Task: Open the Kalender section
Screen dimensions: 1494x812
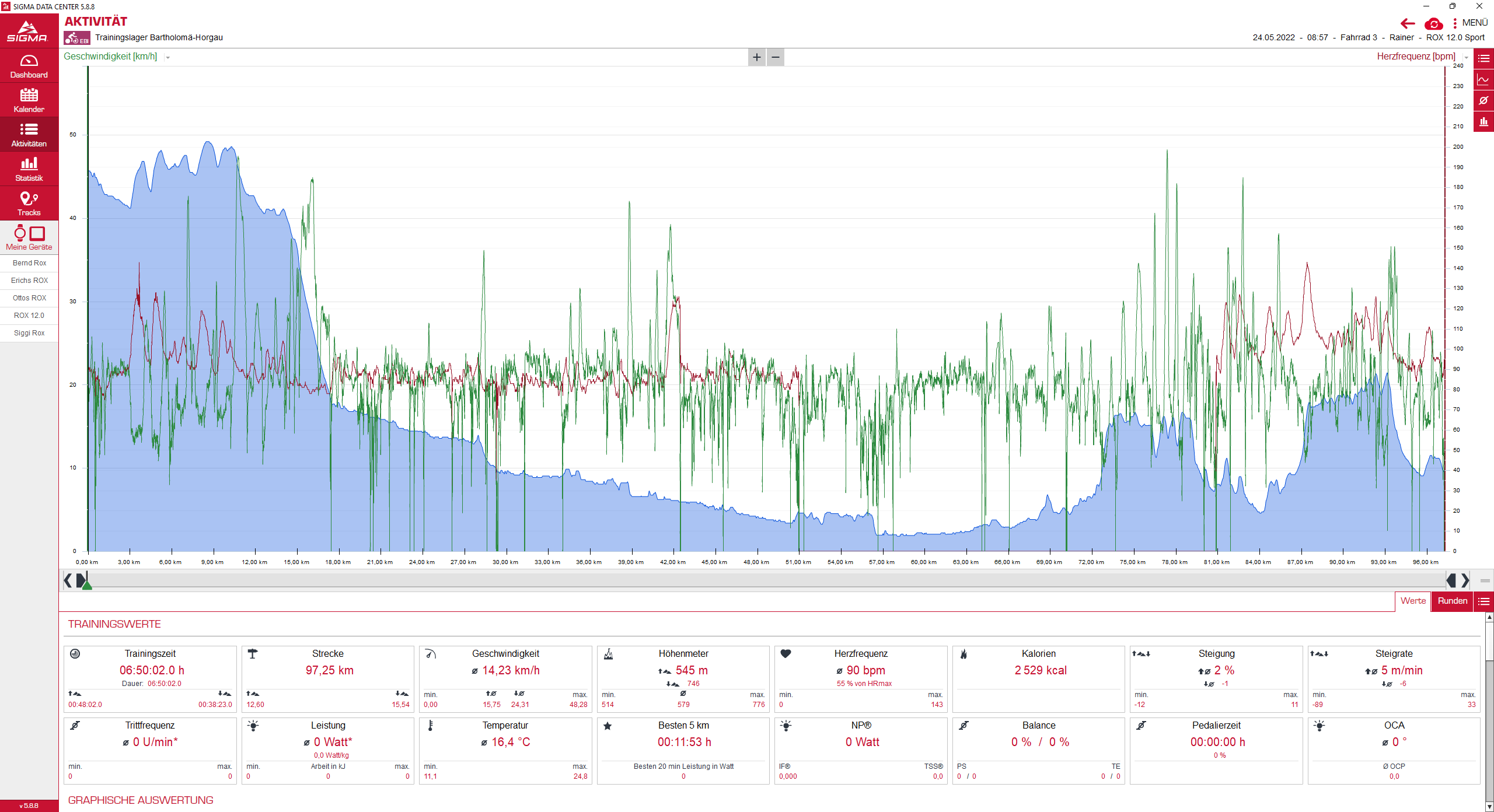Action: point(29,100)
